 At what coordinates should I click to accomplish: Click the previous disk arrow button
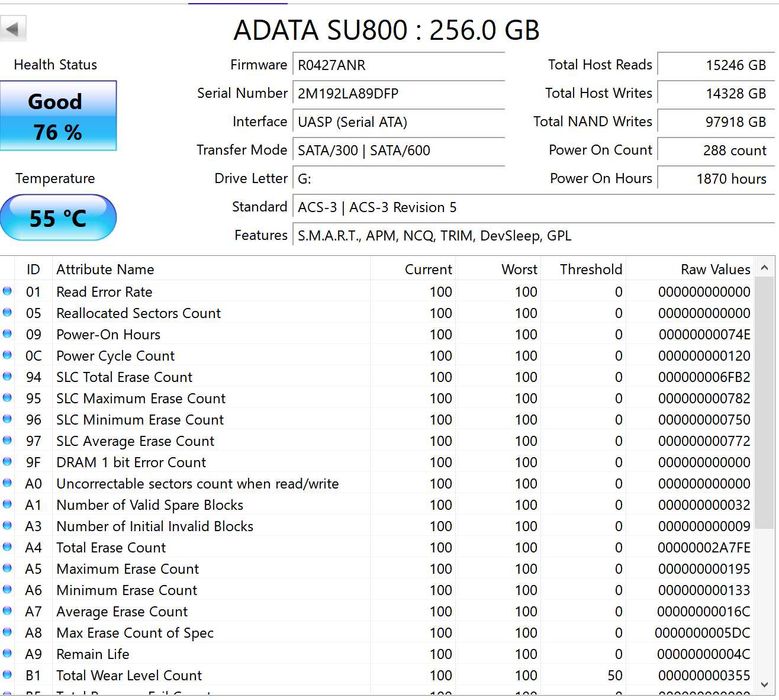pos(13,29)
